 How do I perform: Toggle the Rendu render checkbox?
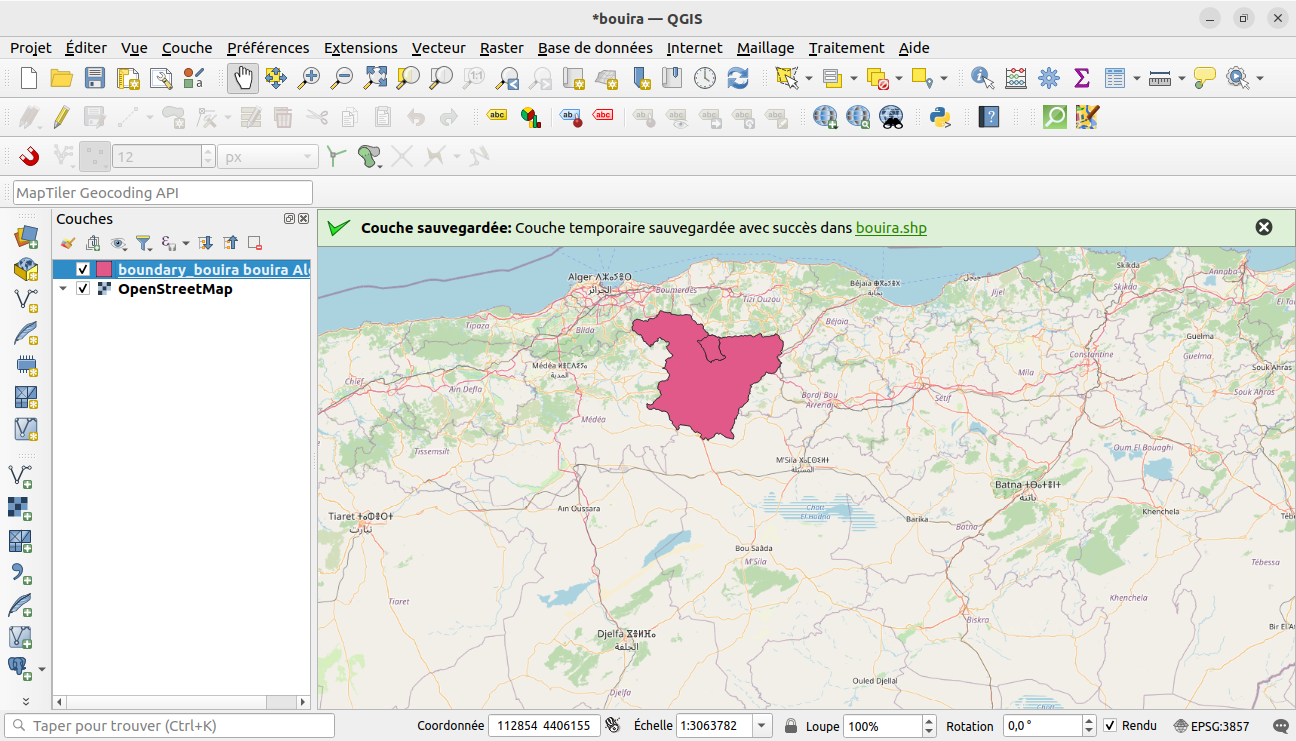click(x=1110, y=726)
